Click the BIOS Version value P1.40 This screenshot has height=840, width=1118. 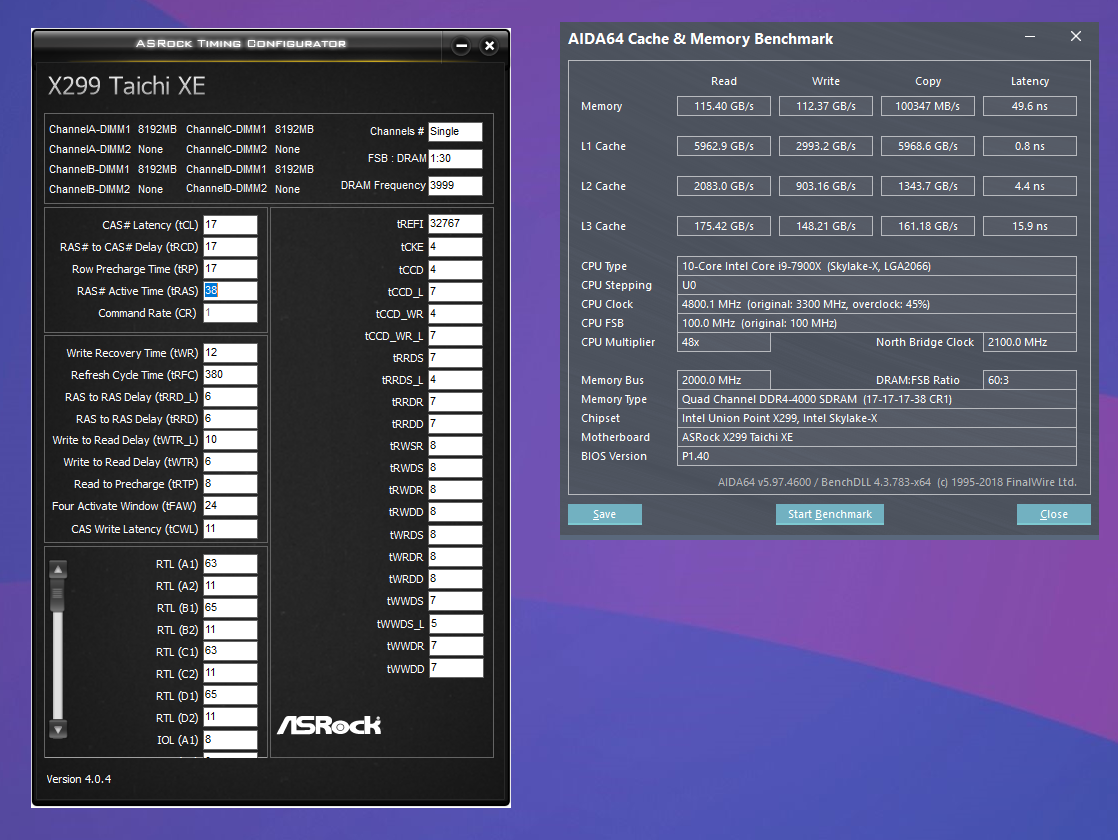click(x=876, y=456)
